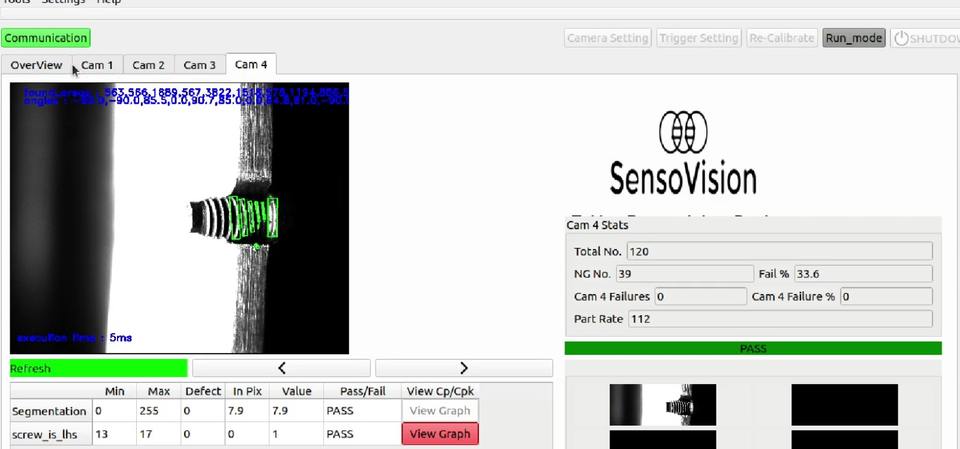Click the Cam 4 Failure % field
Screen dimensions: 960x449
coord(886,296)
